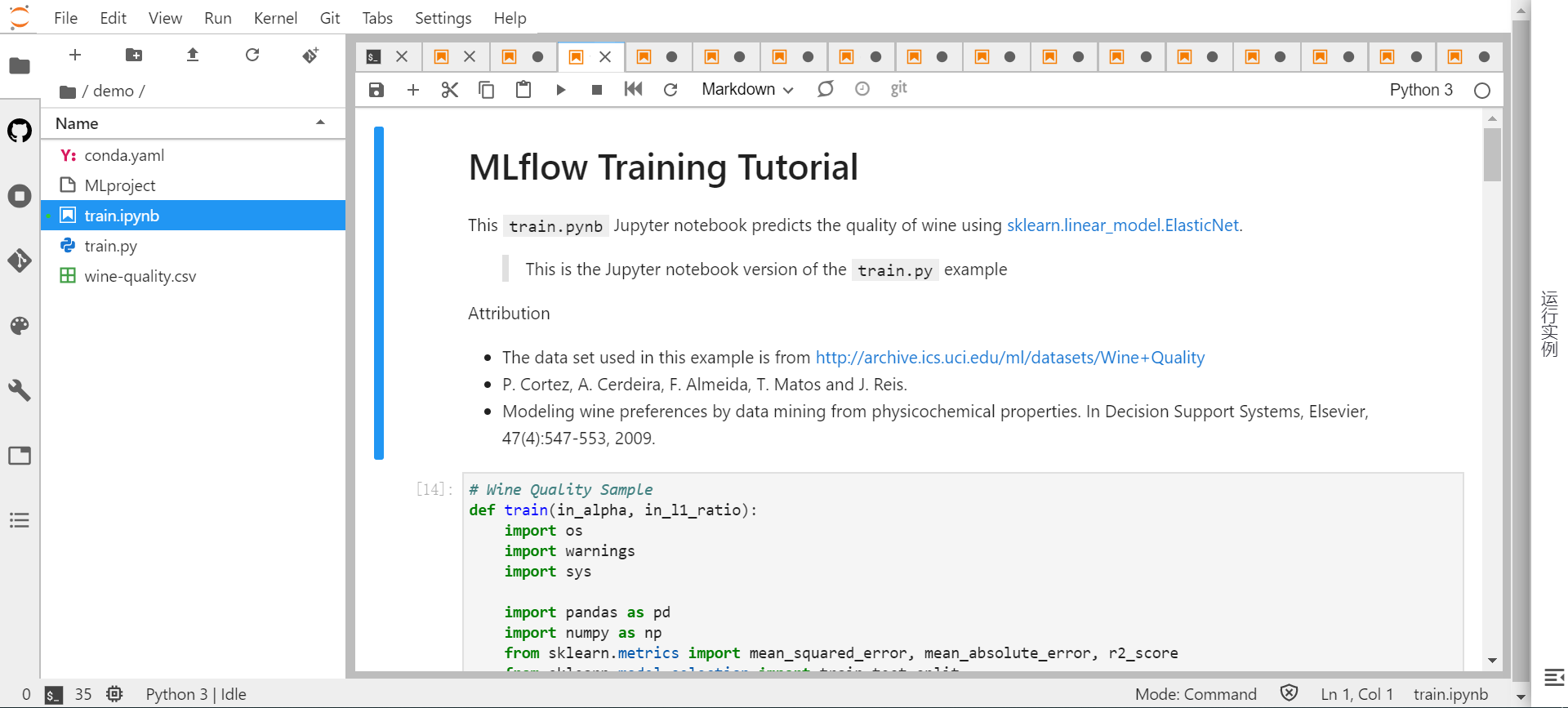Select train.ipynb in the file list
Image resolution: width=1568 pixels, height=708 pixels.
pos(193,216)
